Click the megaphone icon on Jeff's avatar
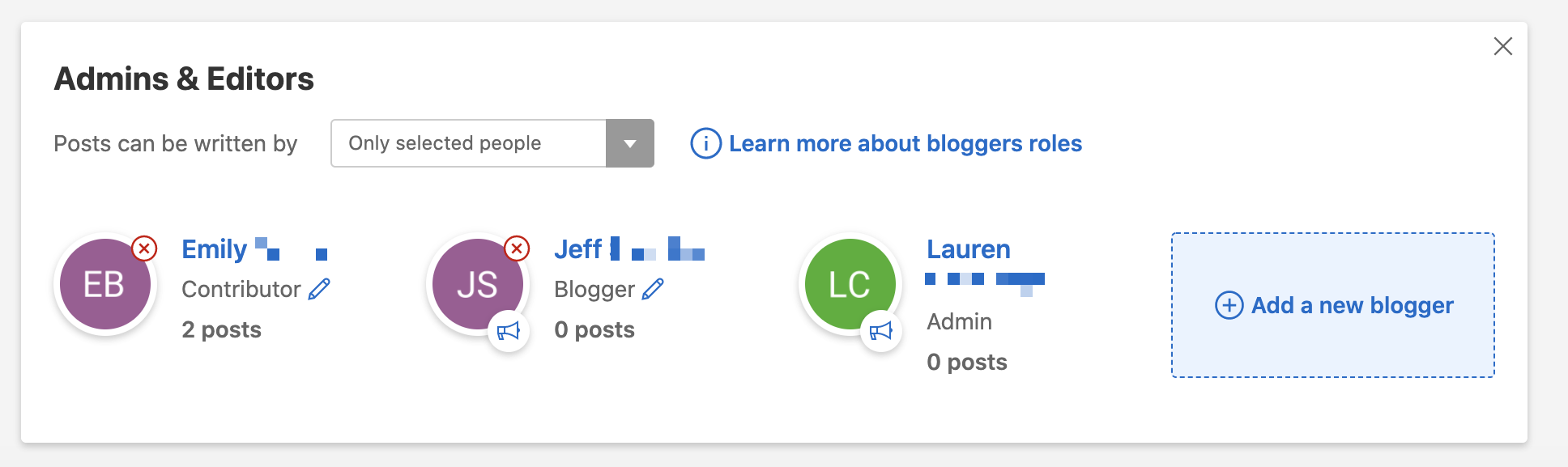This screenshot has width=1568, height=467. coord(509,329)
